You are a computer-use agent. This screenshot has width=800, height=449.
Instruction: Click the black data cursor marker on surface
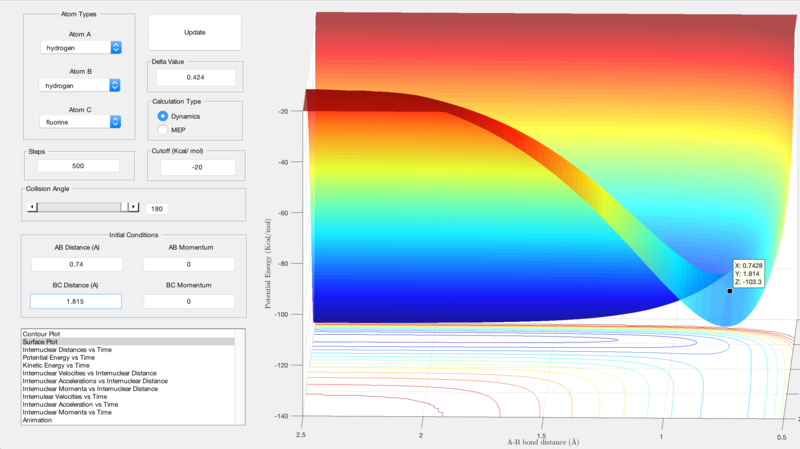pos(730,291)
